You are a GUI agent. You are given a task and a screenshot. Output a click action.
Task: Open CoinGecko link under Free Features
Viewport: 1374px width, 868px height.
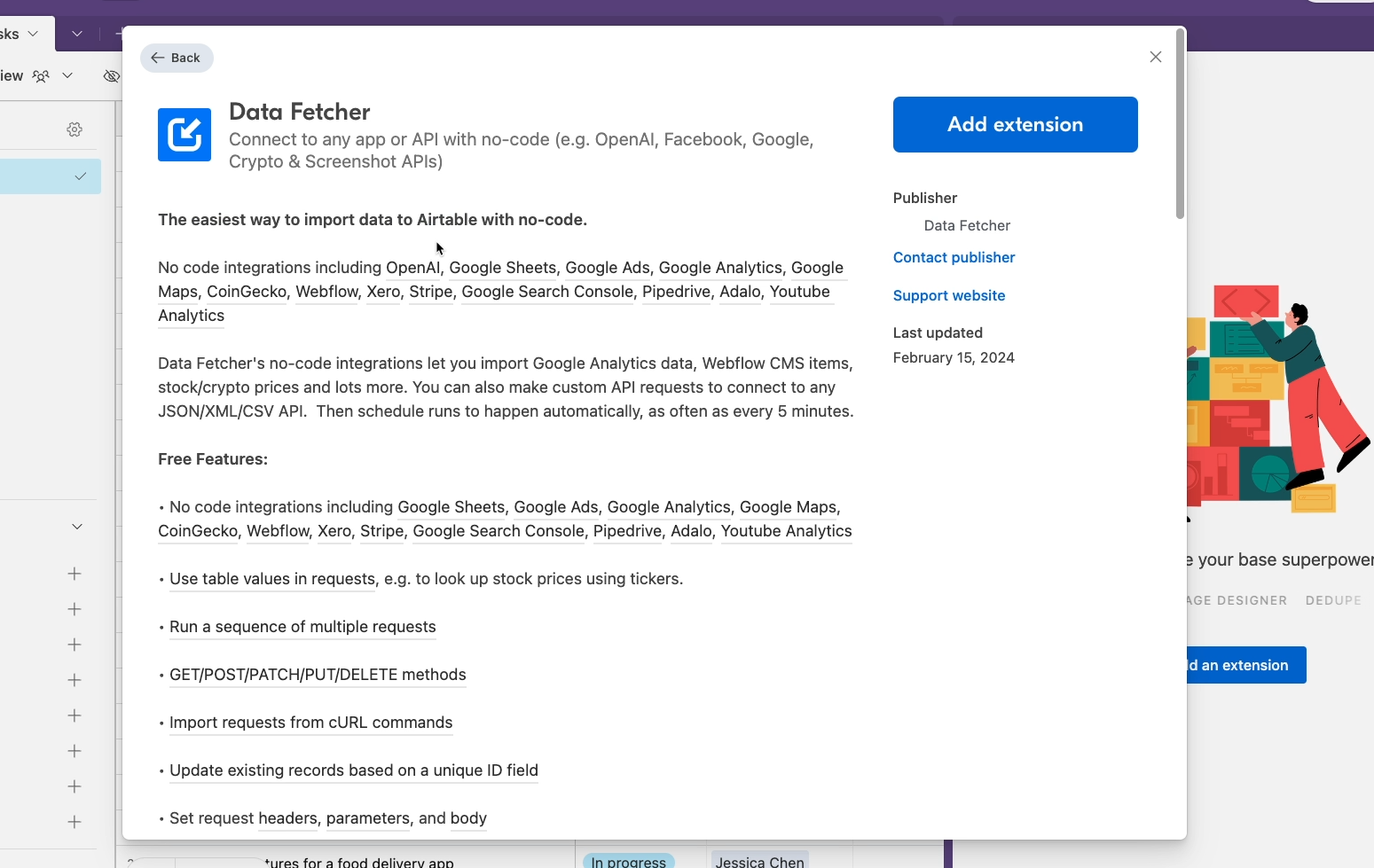click(x=198, y=531)
